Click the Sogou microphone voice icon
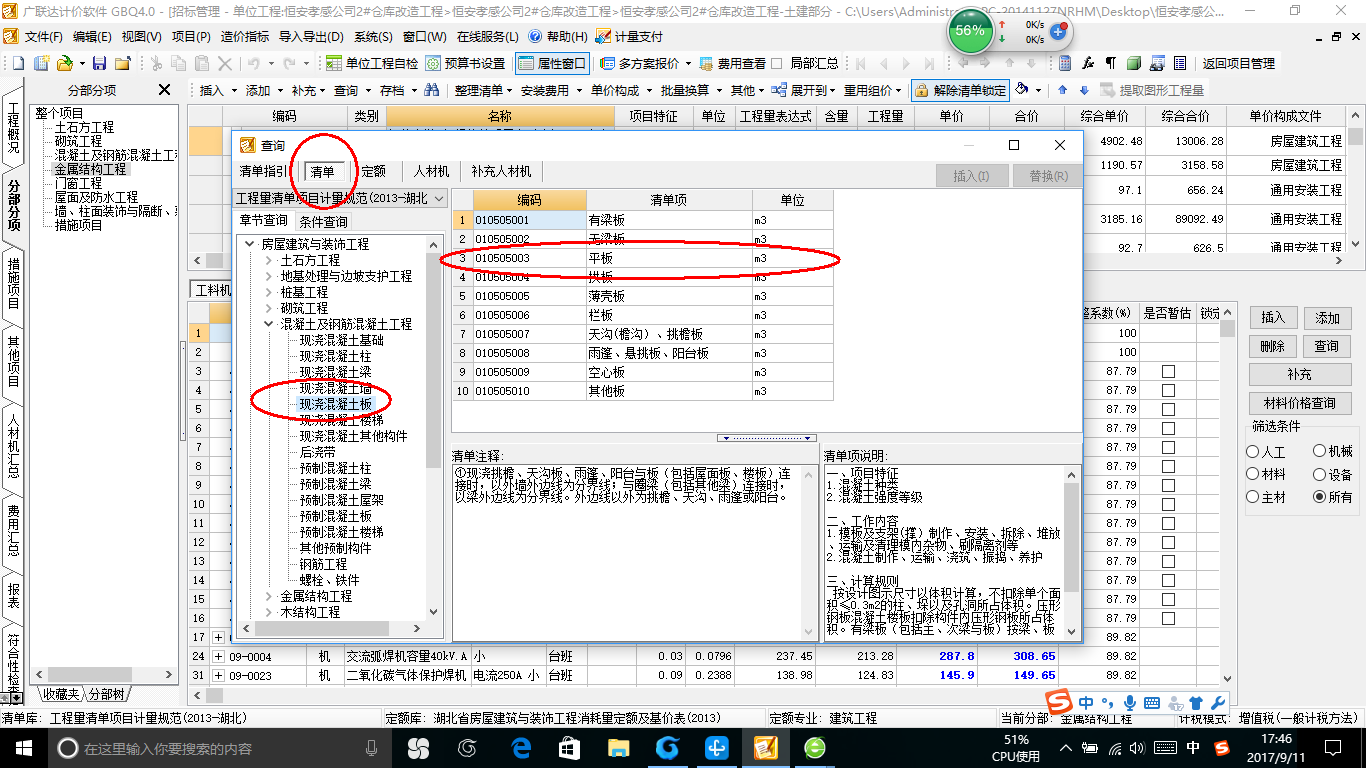Viewport: 1366px width, 768px height. tap(1130, 702)
